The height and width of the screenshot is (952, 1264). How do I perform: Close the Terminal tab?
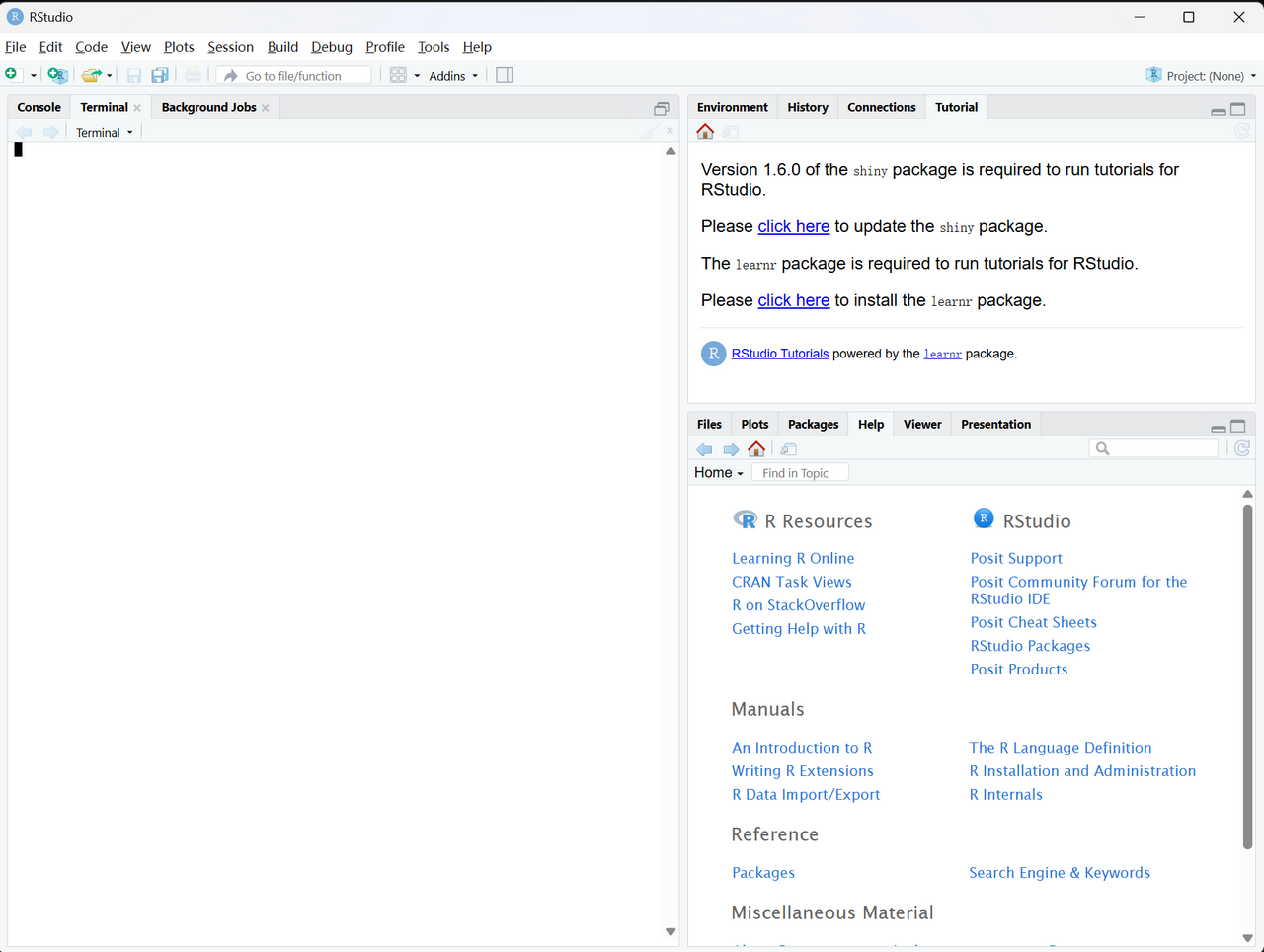click(x=137, y=108)
